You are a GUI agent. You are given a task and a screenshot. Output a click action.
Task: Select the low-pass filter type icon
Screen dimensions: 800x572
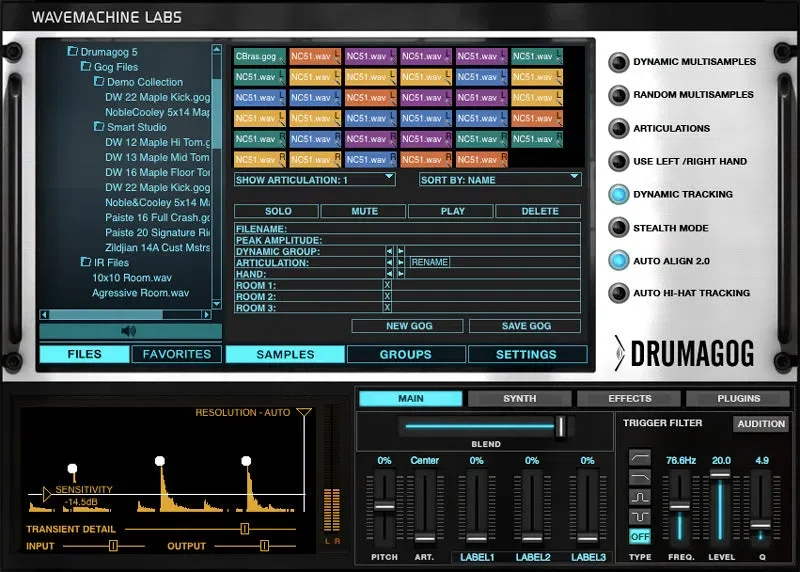[x=639, y=477]
